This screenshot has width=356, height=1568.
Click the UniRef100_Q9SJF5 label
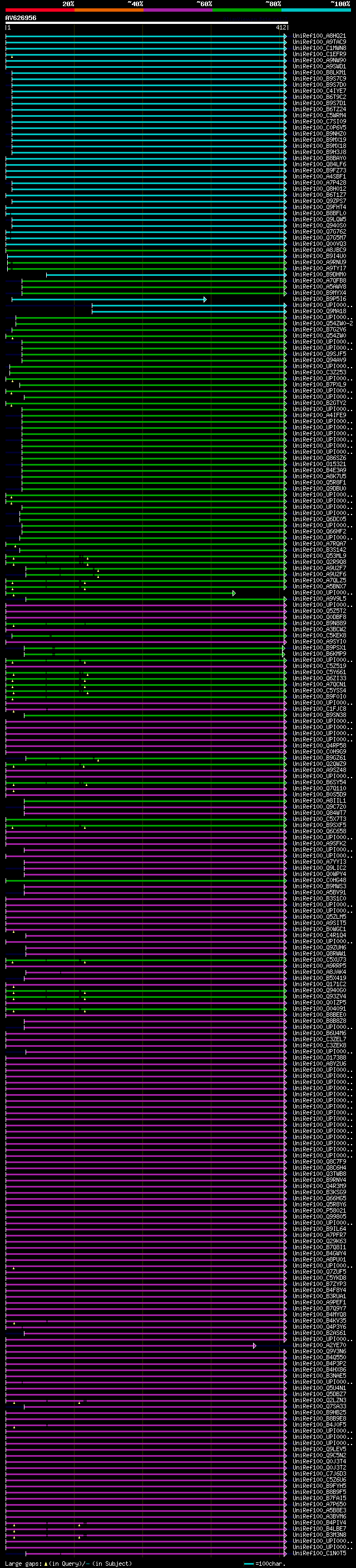(319, 354)
